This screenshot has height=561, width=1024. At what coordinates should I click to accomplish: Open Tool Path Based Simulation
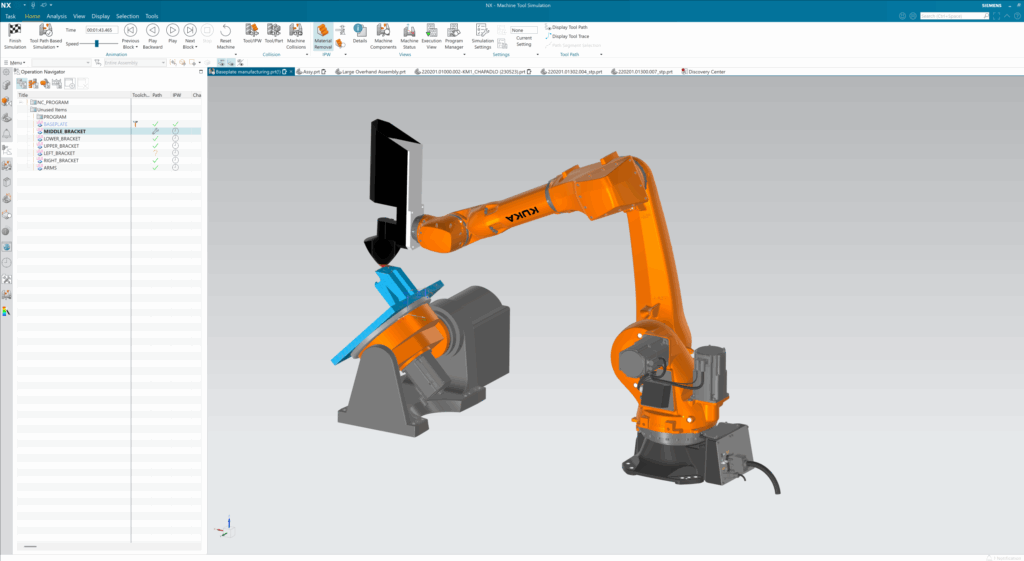(46, 37)
